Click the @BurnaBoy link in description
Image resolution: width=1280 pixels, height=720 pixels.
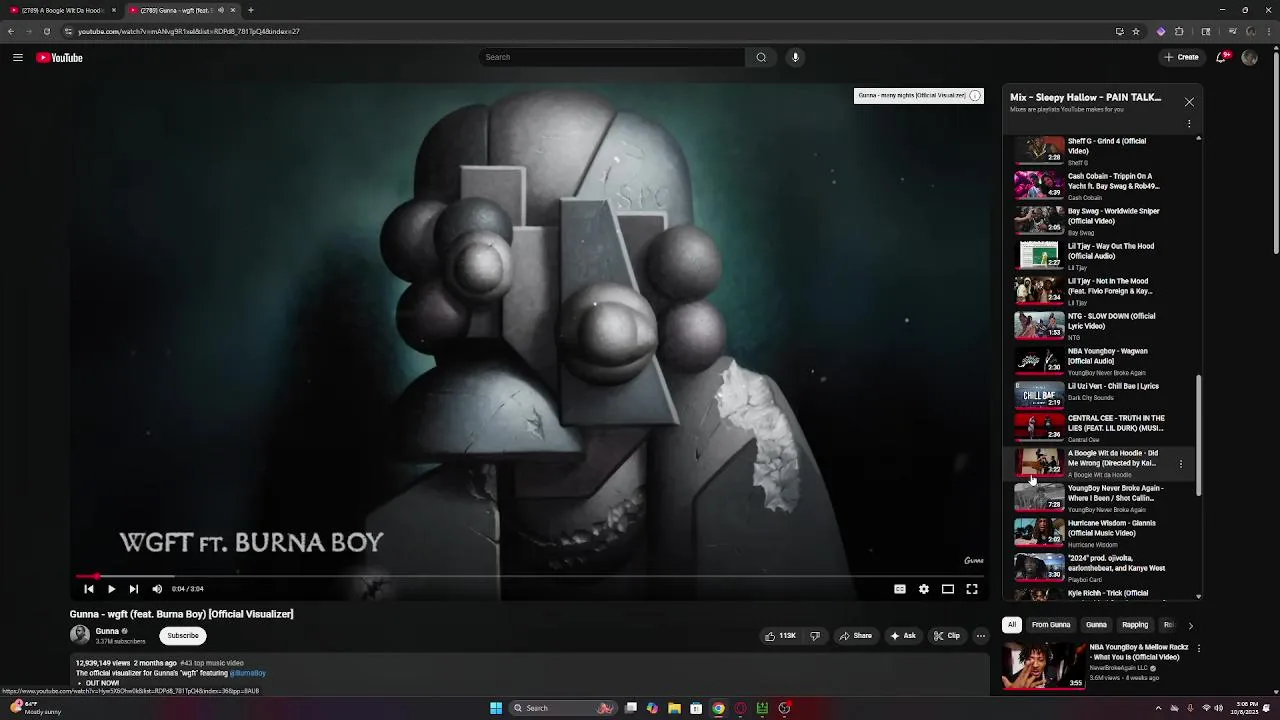click(247, 673)
